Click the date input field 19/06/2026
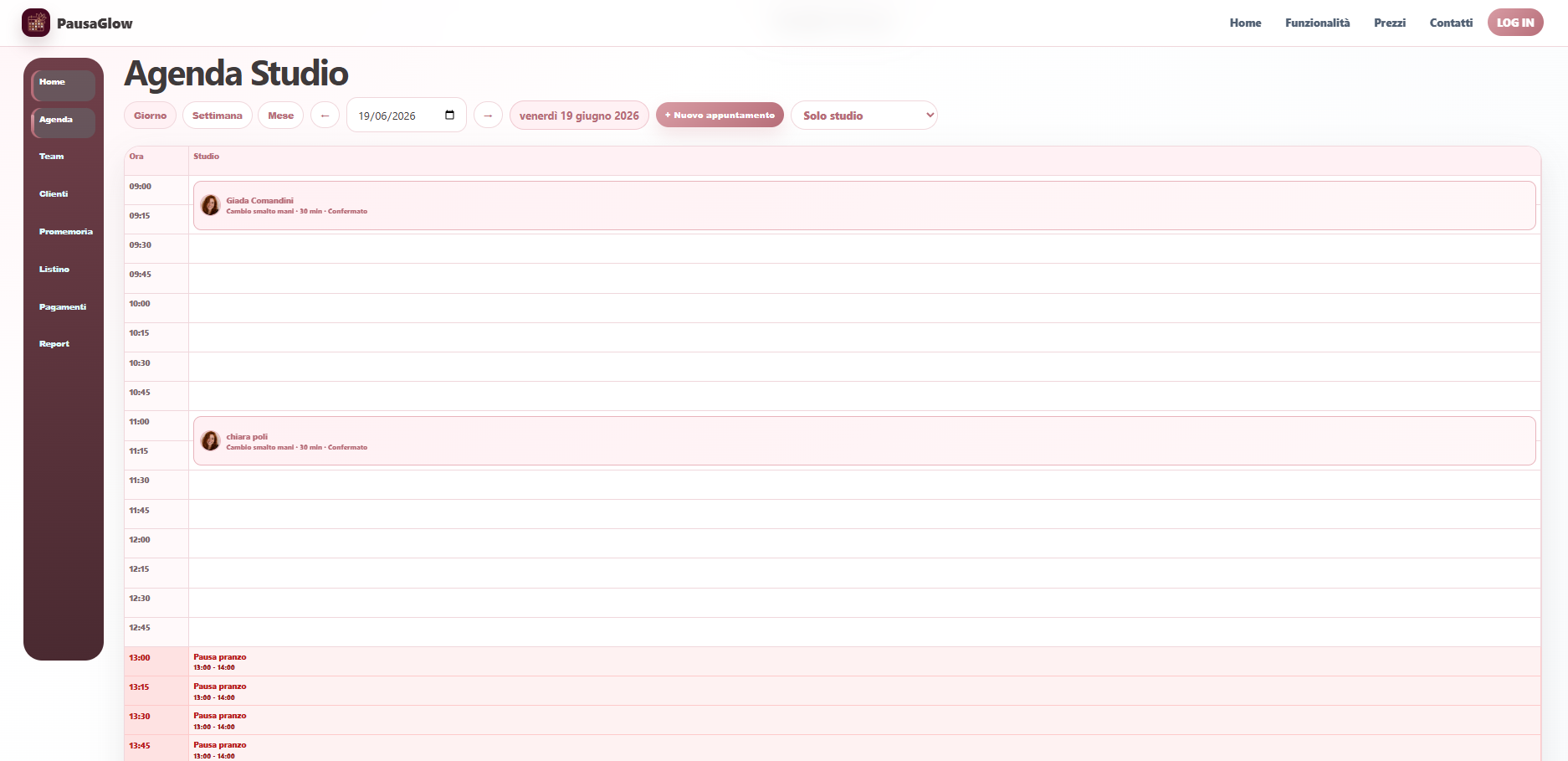 [407, 116]
